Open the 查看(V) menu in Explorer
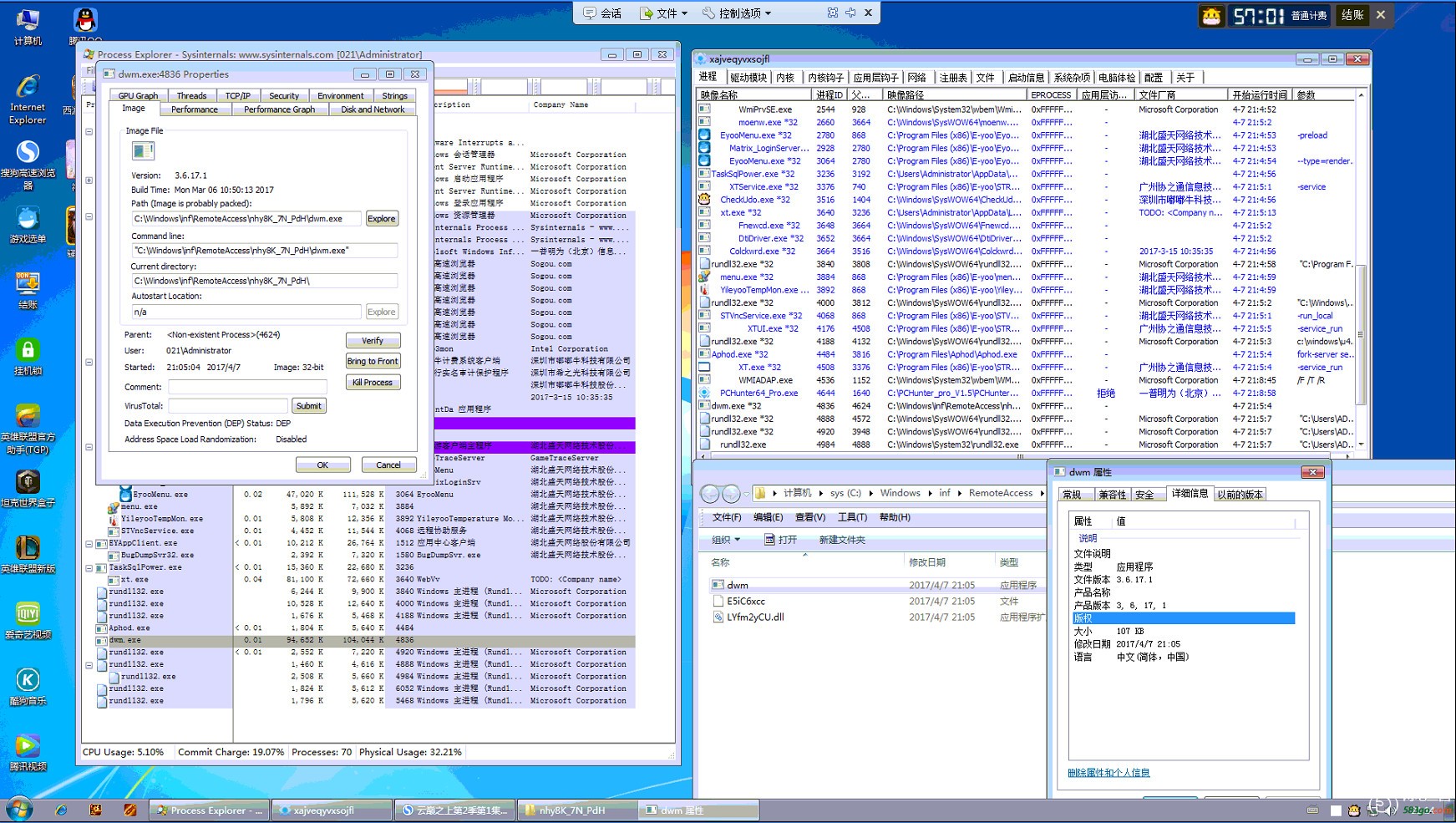The image size is (1456, 823). pyautogui.click(x=810, y=517)
